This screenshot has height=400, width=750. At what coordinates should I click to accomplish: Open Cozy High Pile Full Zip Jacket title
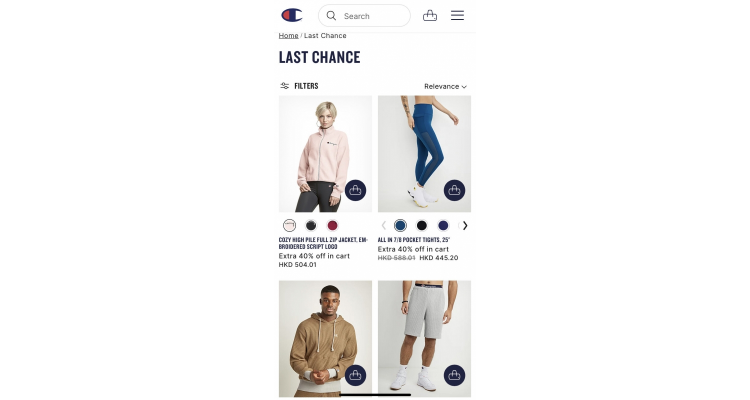point(323,243)
